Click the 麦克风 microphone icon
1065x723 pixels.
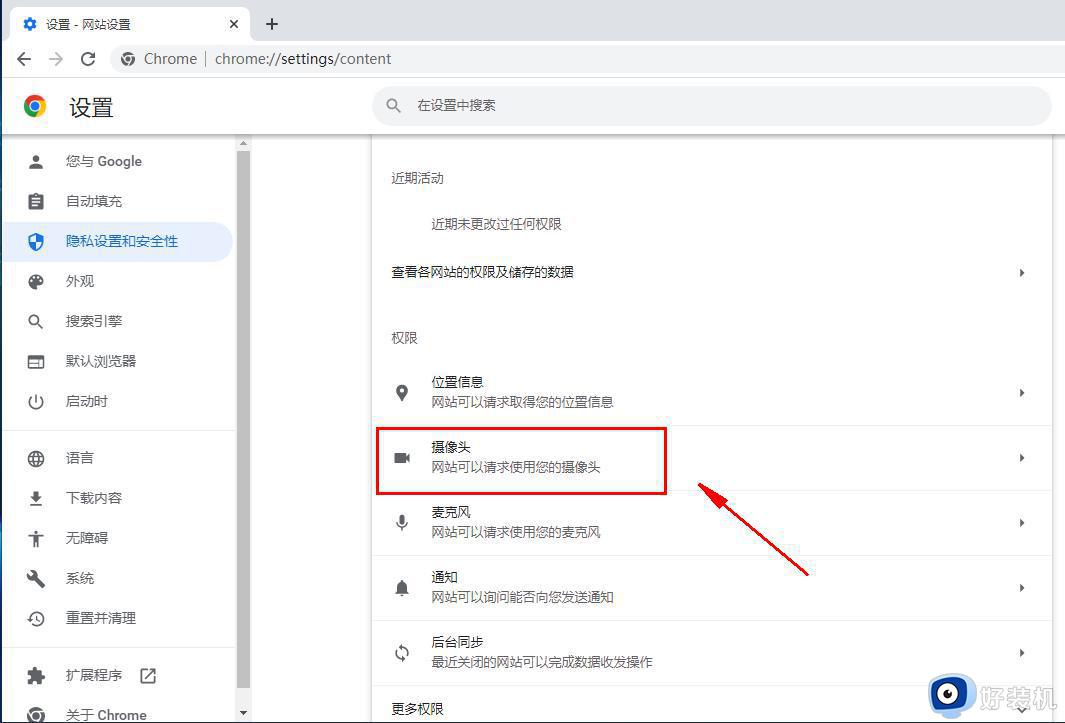coord(402,521)
